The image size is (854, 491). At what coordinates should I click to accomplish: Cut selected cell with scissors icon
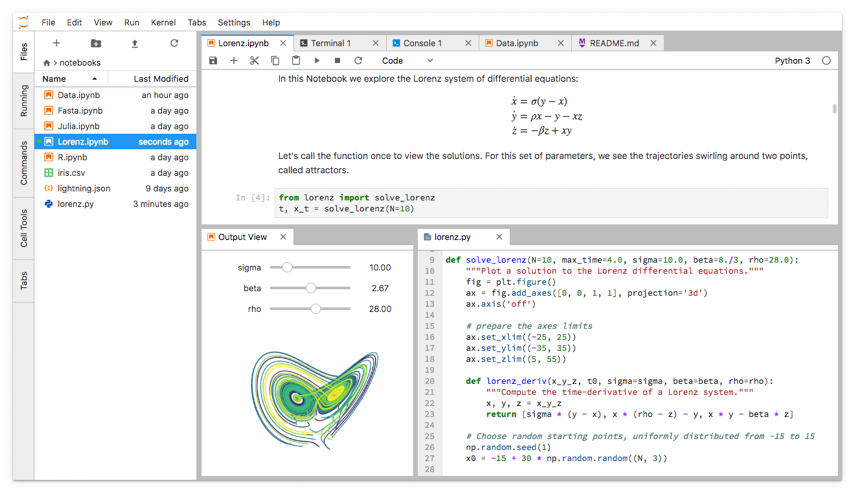click(254, 60)
